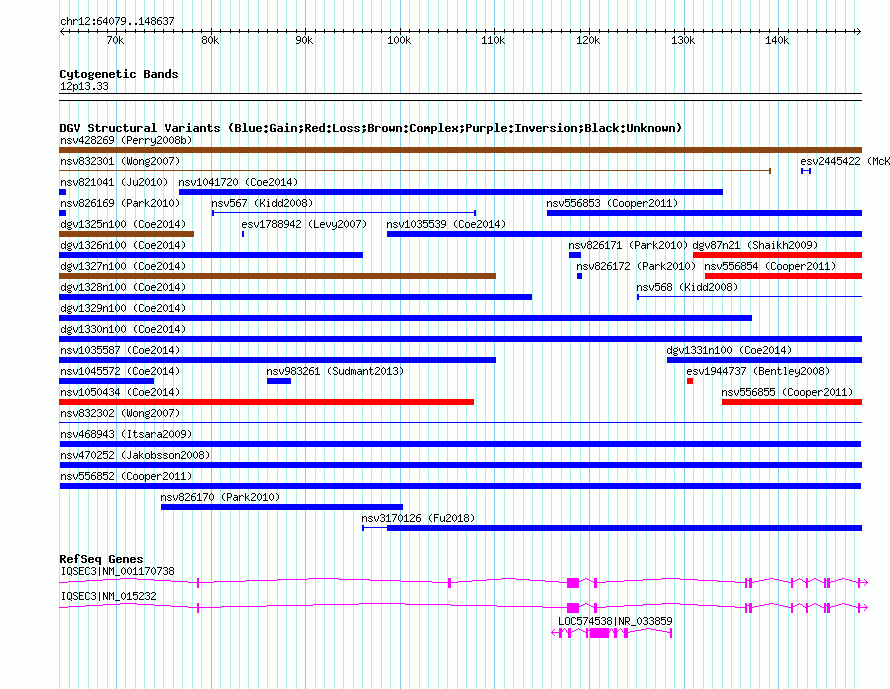The height and width of the screenshot is (689, 890).
Task: Open the nsv556852 (Cooper2011) label
Action: 126,476
